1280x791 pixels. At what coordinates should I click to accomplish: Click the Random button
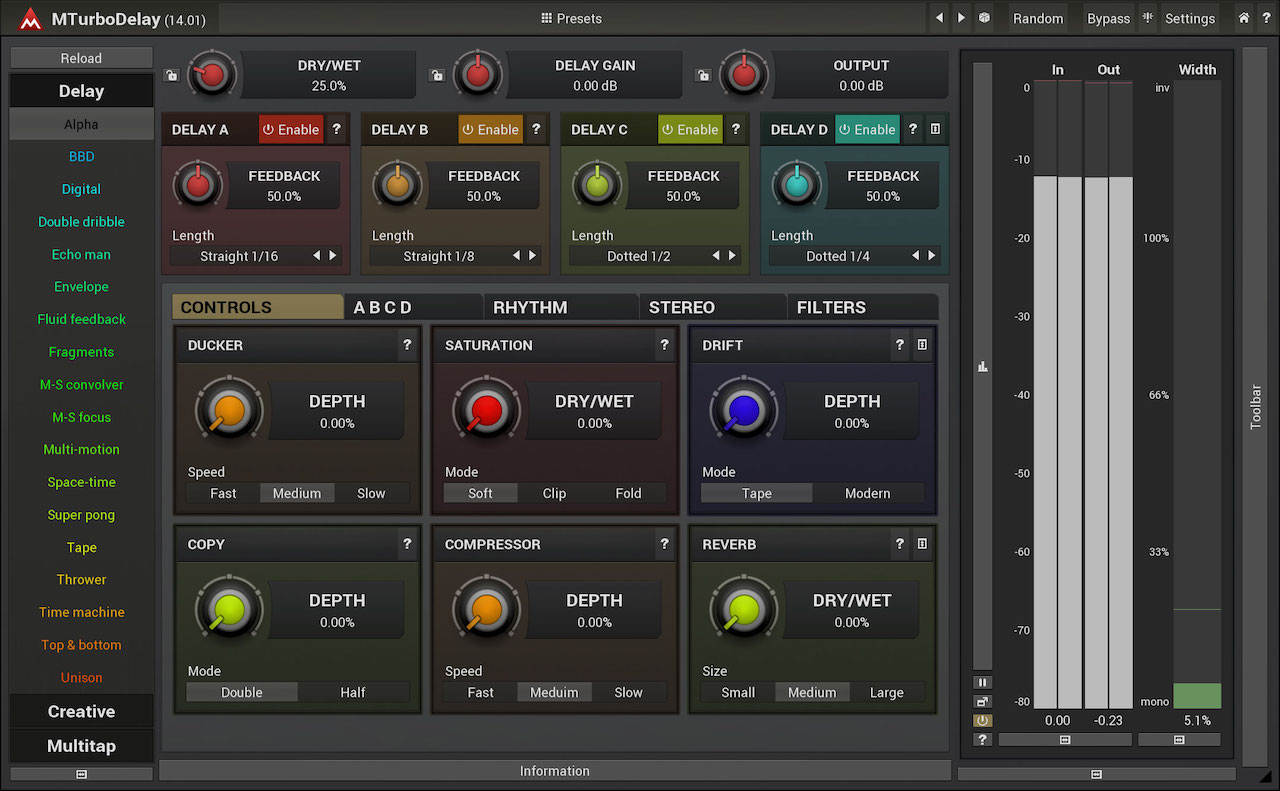pyautogui.click(x=1037, y=18)
